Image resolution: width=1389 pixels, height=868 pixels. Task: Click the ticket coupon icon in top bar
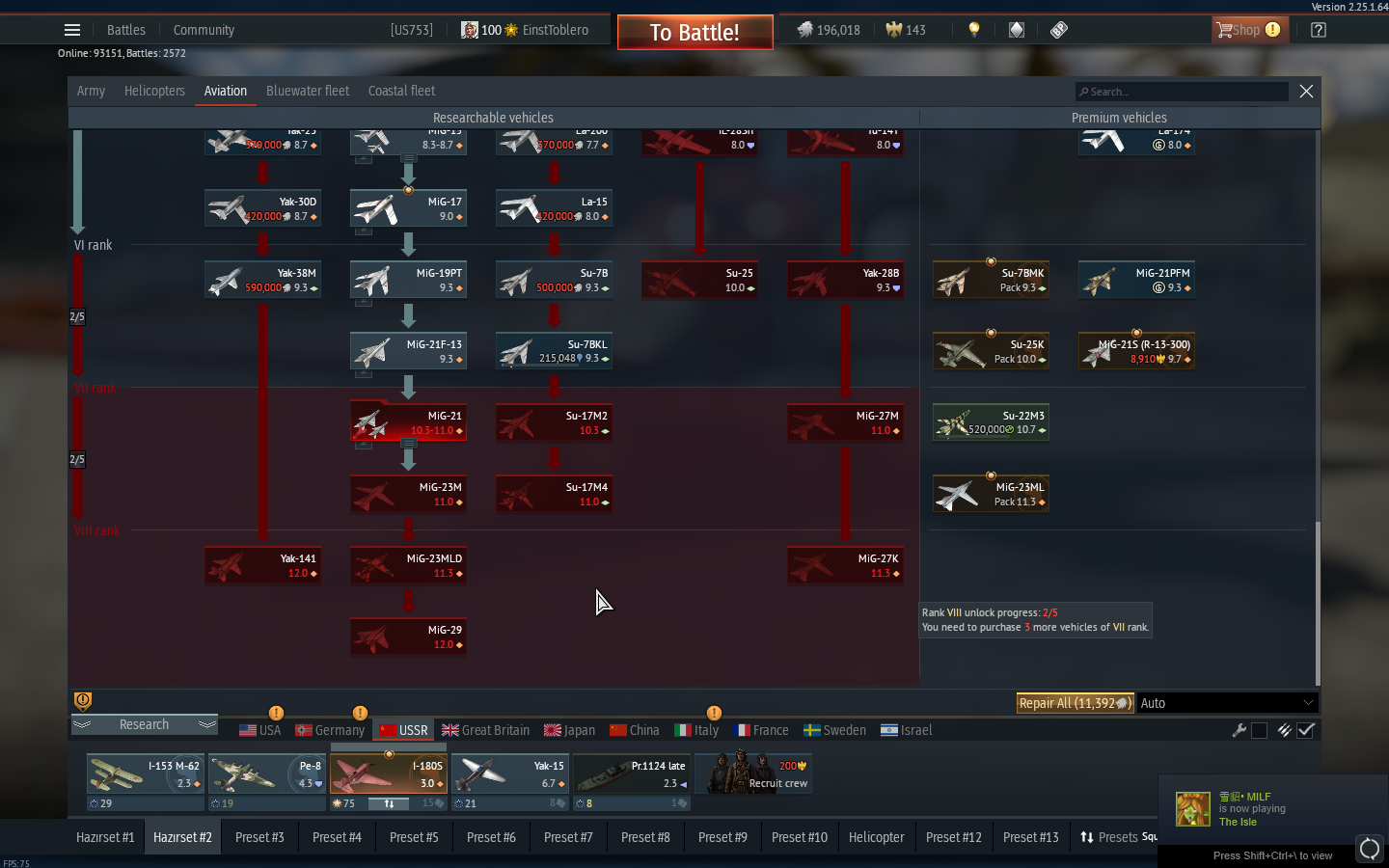(x=1059, y=30)
